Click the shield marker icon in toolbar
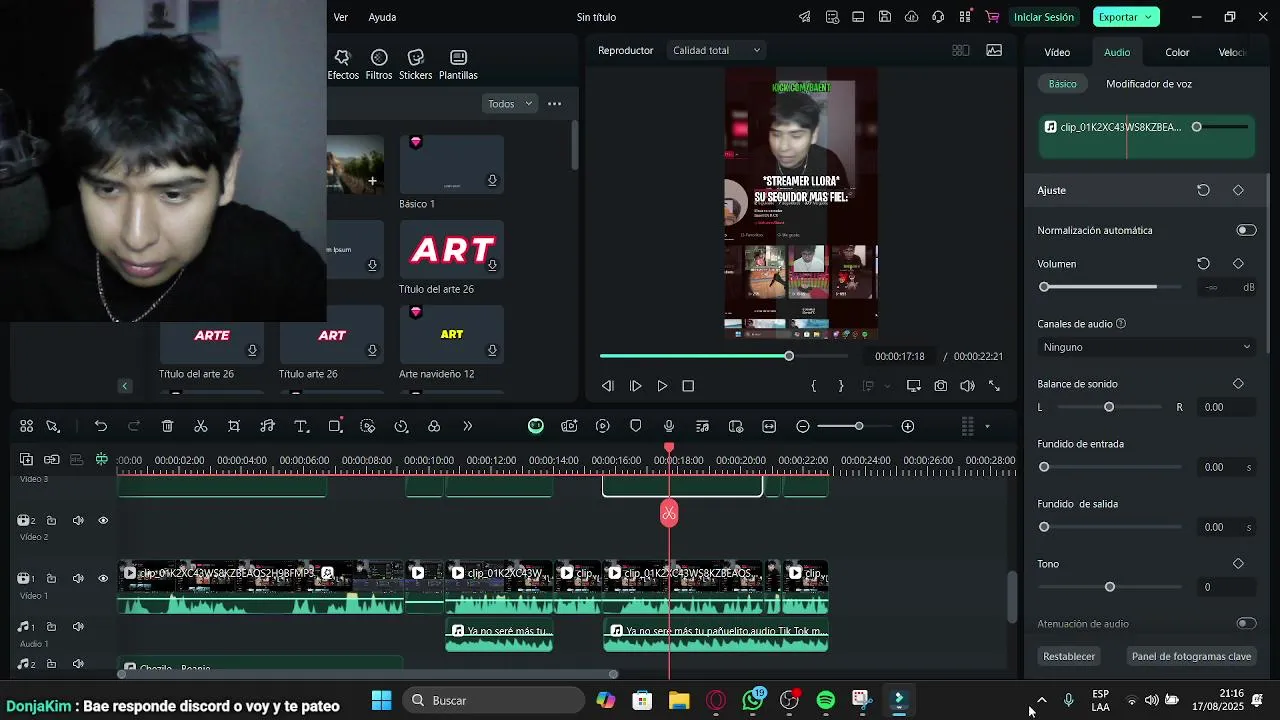The width and height of the screenshot is (1280, 720). click(x=636, y=426)
